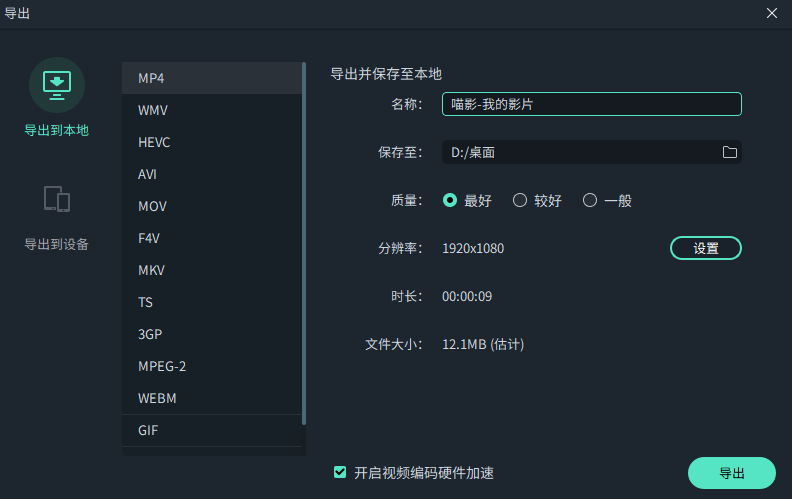Click the name input field
The width and height of the screenshot is (792, 499).
[591, 104]
